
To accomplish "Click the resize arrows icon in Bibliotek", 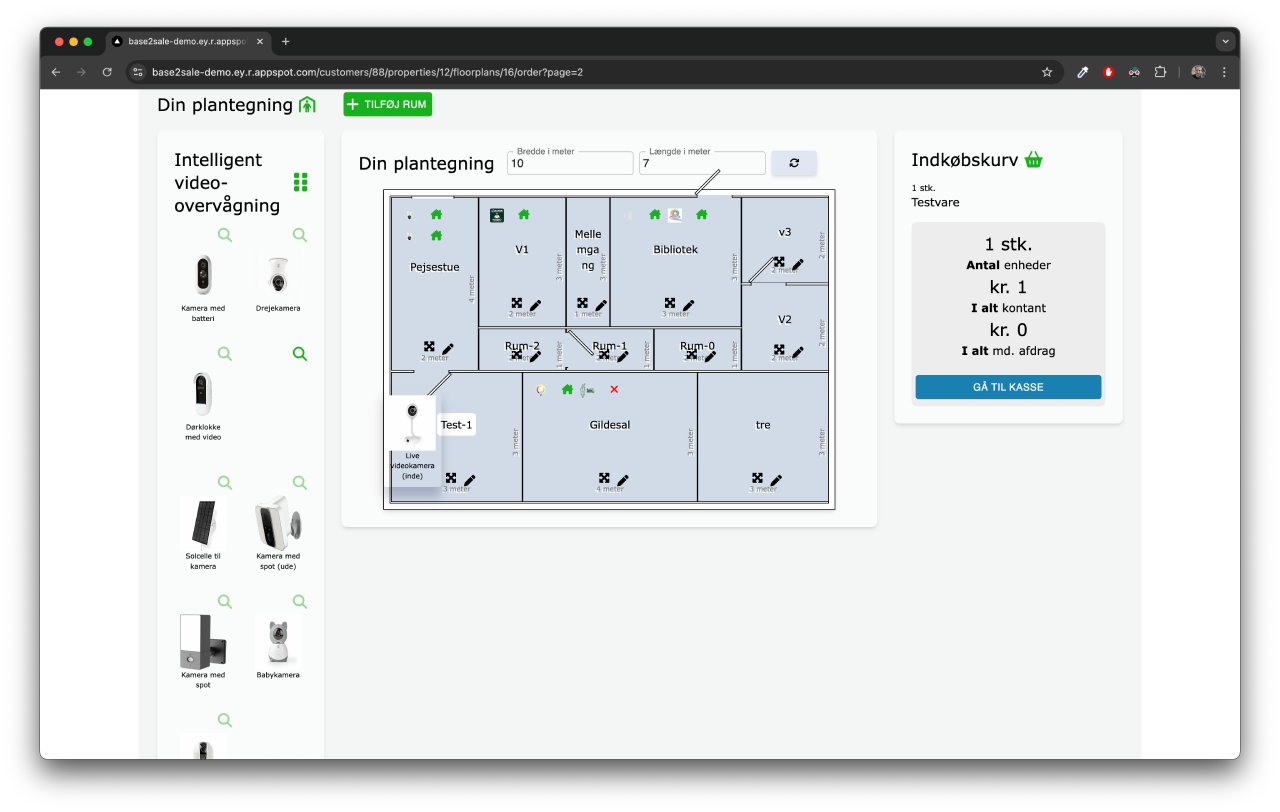I will pyautogui.click(x=669, y=303).
